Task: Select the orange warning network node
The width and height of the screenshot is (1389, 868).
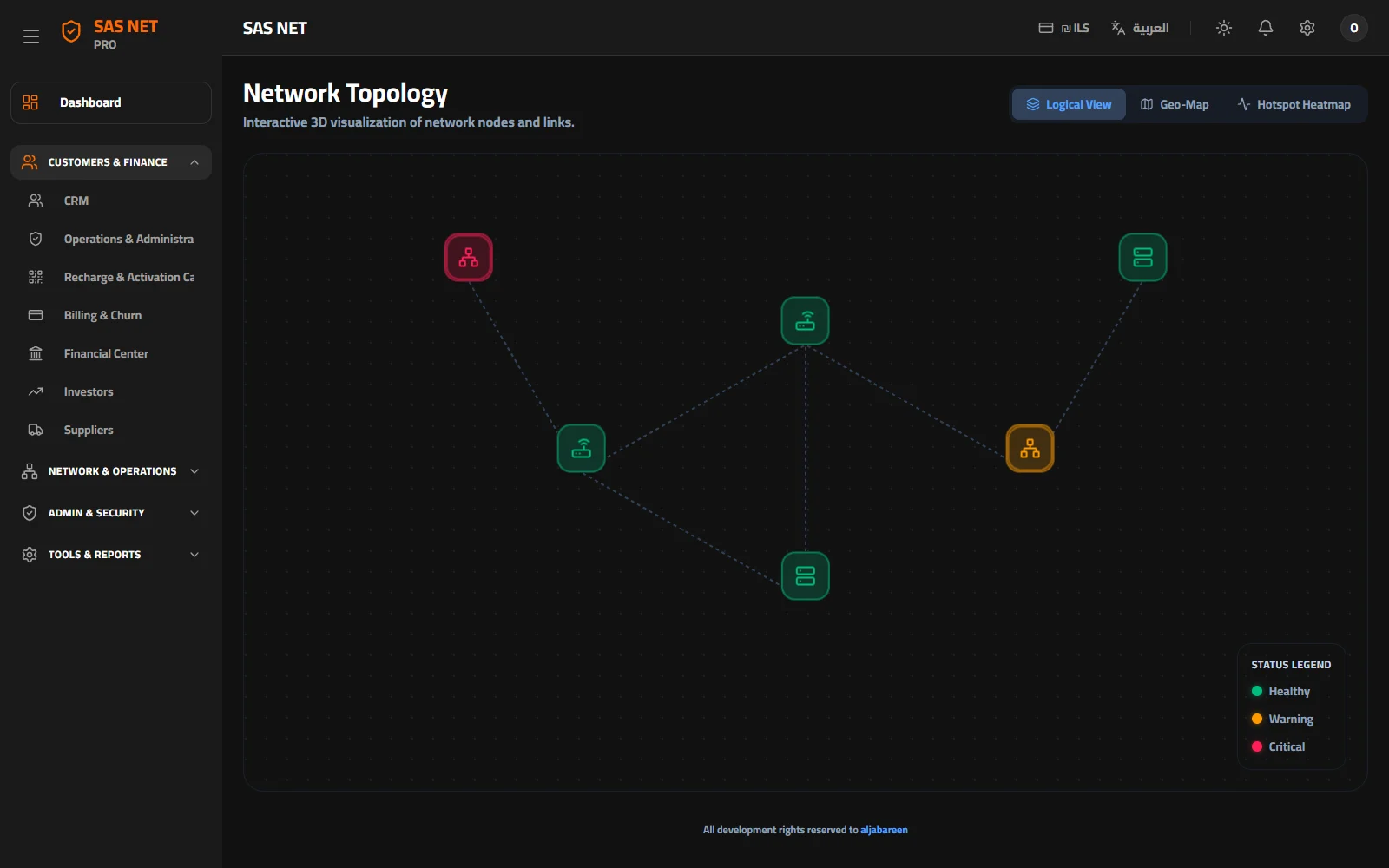Action: [1030, 449]
